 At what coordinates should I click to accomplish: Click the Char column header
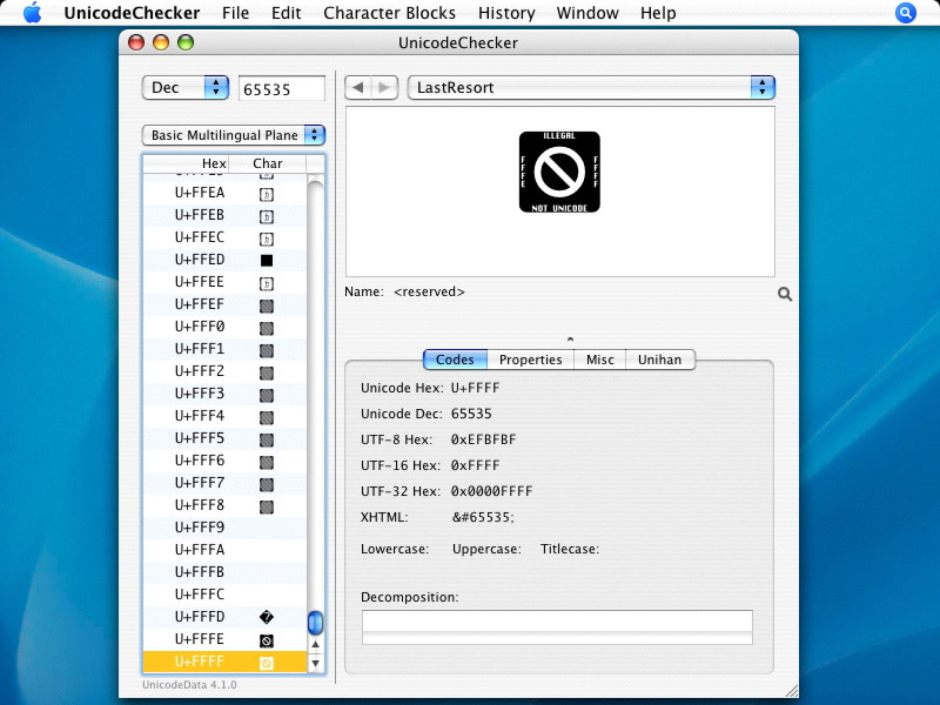click(267, 163)
